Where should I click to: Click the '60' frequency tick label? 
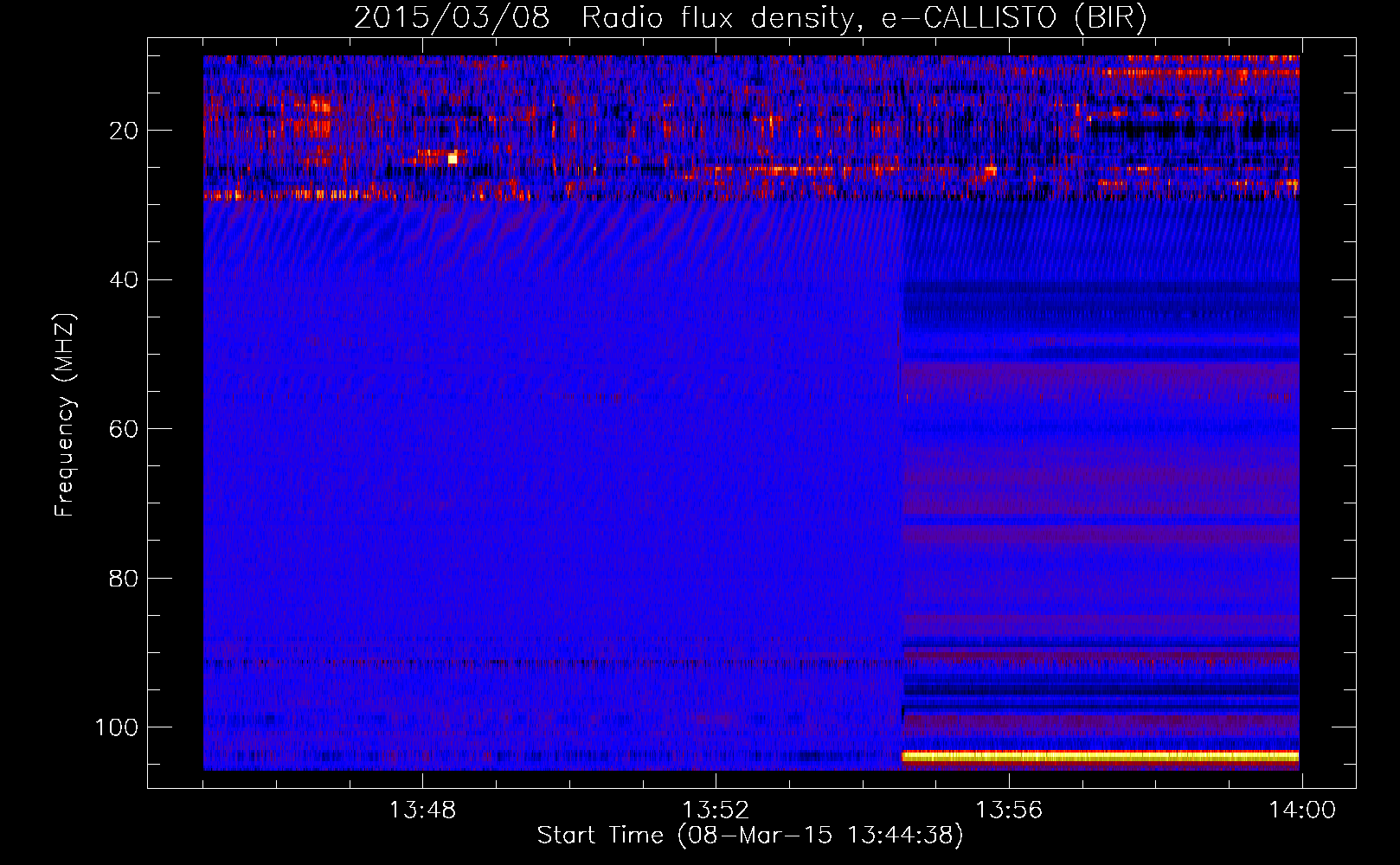click(x=124, y=429)
